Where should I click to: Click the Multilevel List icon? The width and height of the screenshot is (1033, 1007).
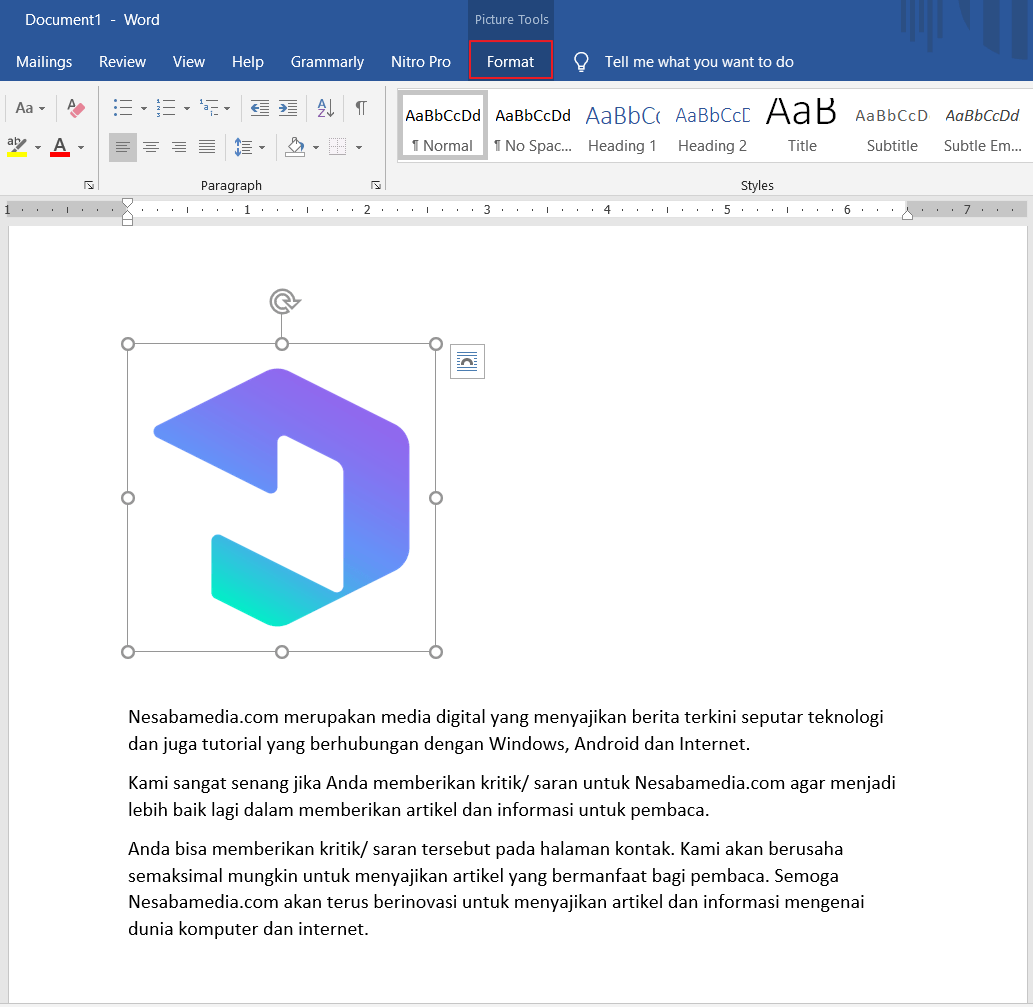click(x=209, y=108)
